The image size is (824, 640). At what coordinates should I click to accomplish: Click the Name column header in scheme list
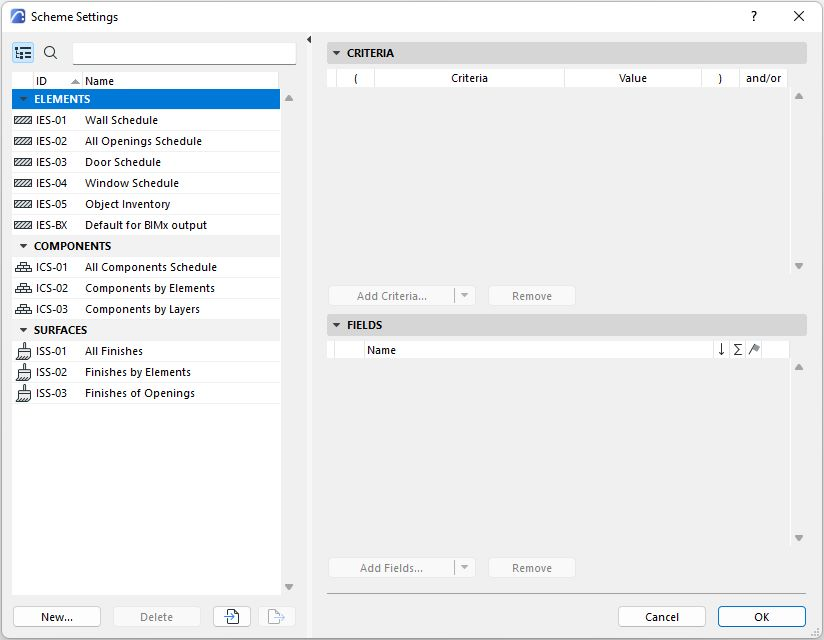pyautogui.click(x=180, y=81)
